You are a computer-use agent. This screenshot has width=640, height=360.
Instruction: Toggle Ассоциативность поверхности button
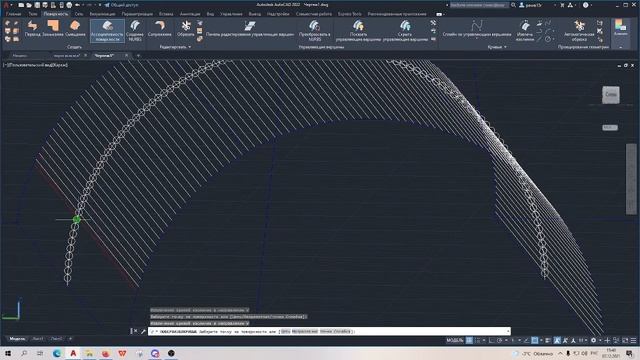(x=107, y=31)
